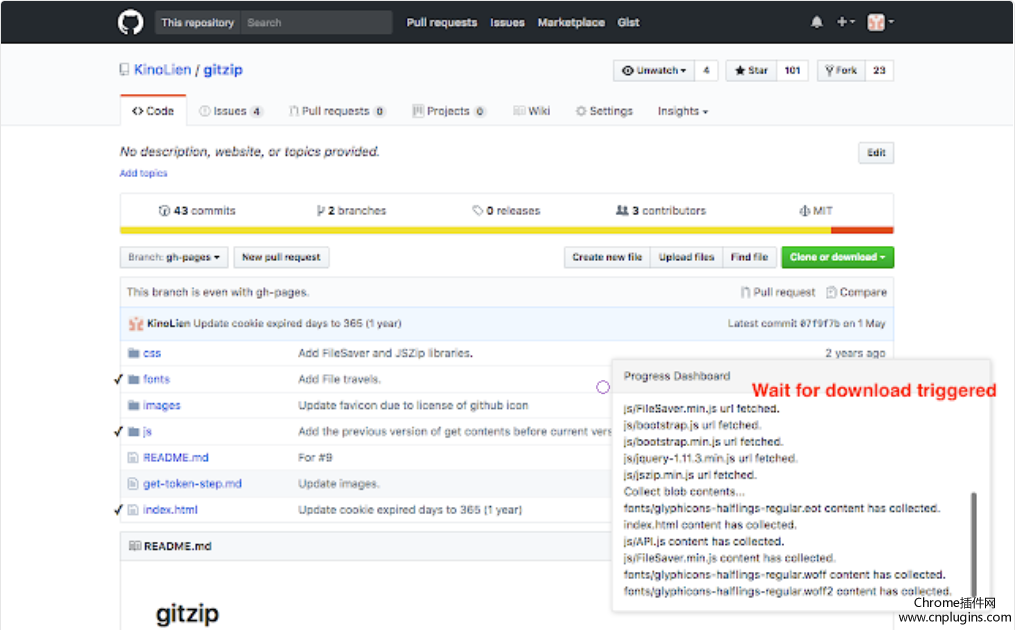Open the README.md file
The width and height of the screenshot is (1016, 630).
pos(176,458)
